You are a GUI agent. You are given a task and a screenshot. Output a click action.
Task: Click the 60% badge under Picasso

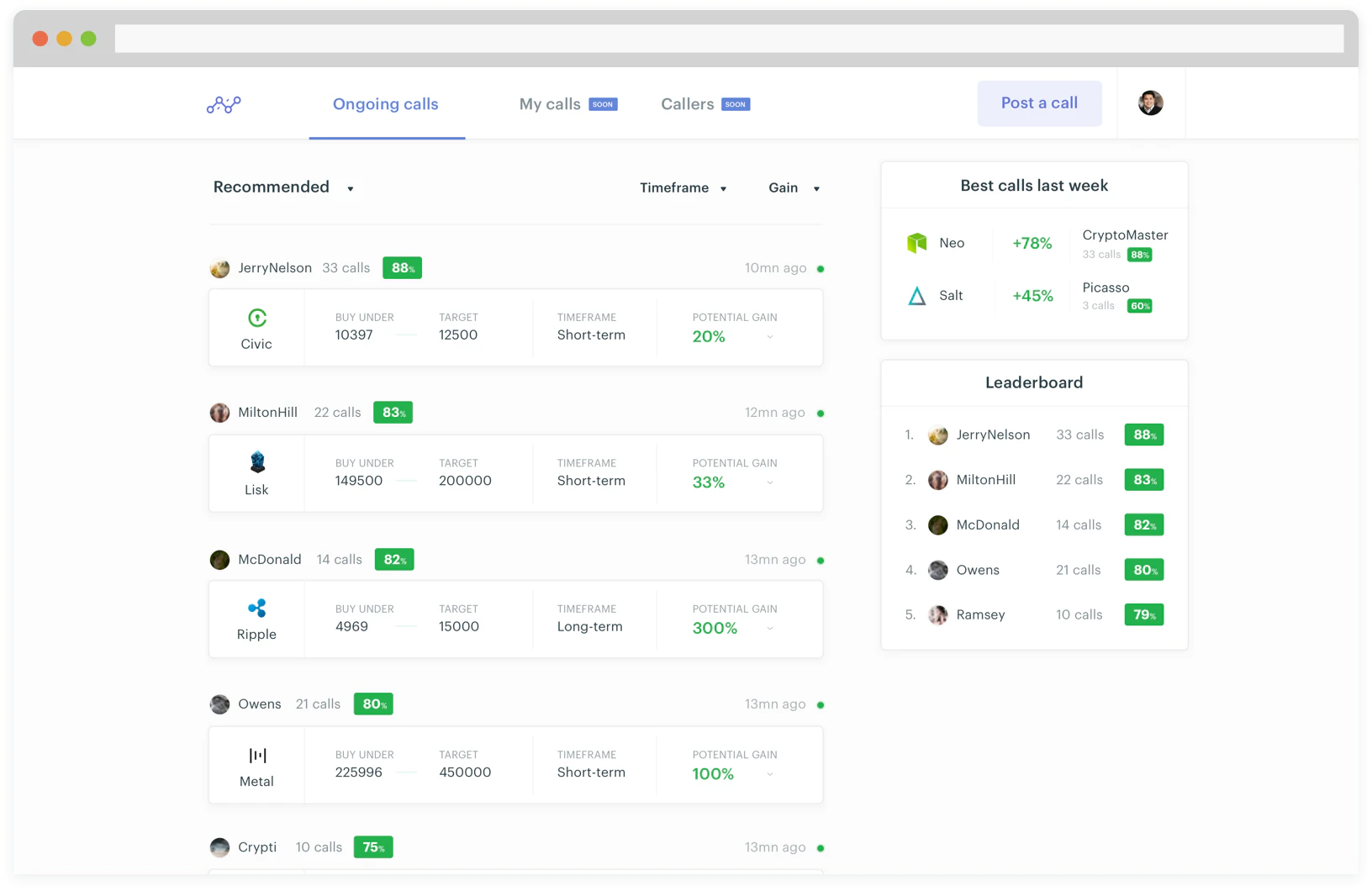coord(1139,306)
